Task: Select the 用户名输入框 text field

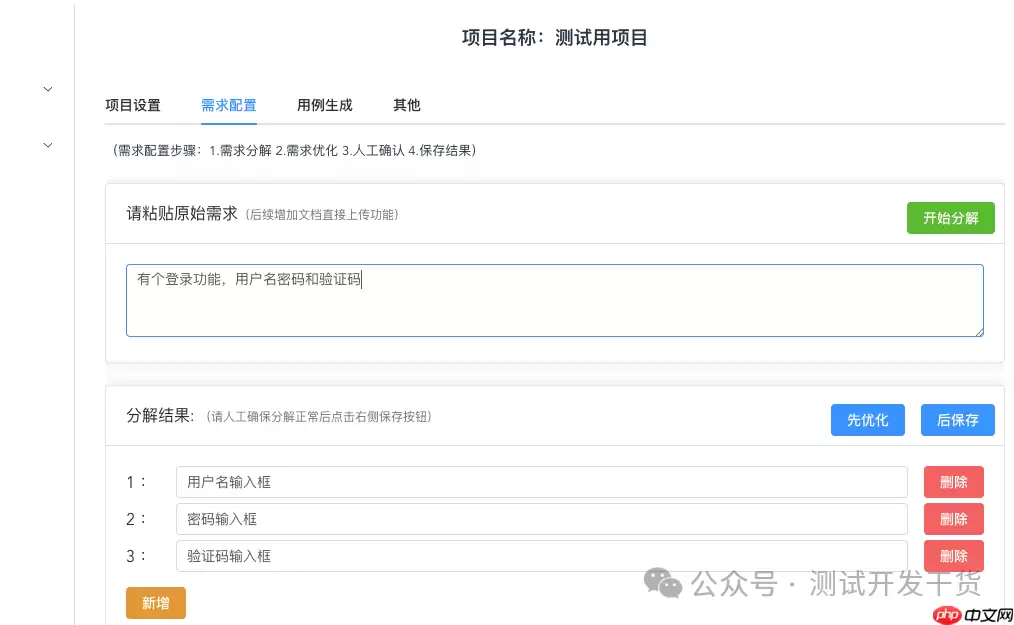Action: point(540,481)
